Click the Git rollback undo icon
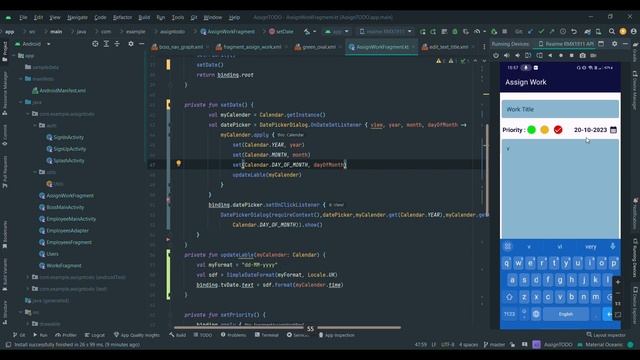 point(574,31)
